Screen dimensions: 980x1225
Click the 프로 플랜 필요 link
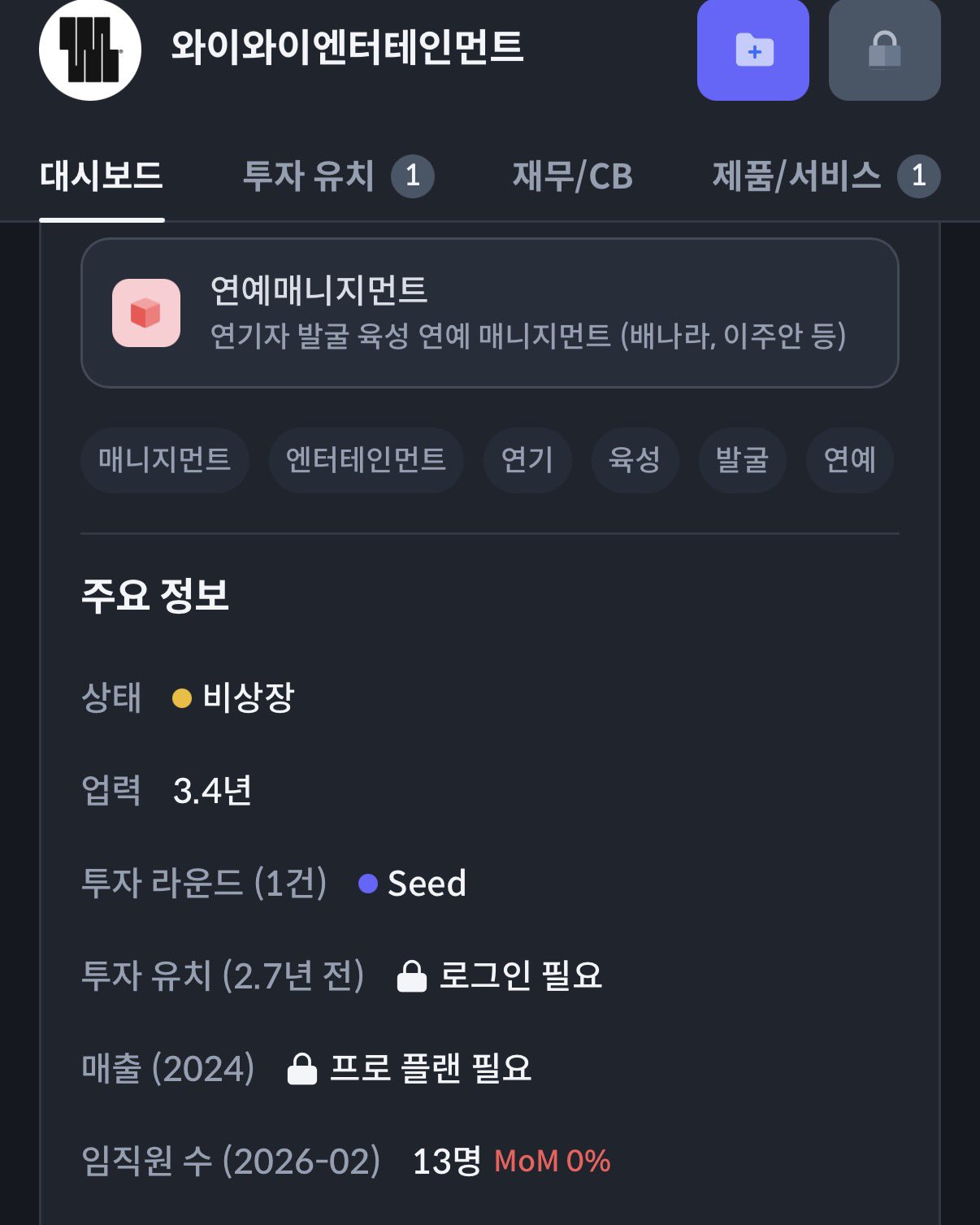coord(431,1068)
